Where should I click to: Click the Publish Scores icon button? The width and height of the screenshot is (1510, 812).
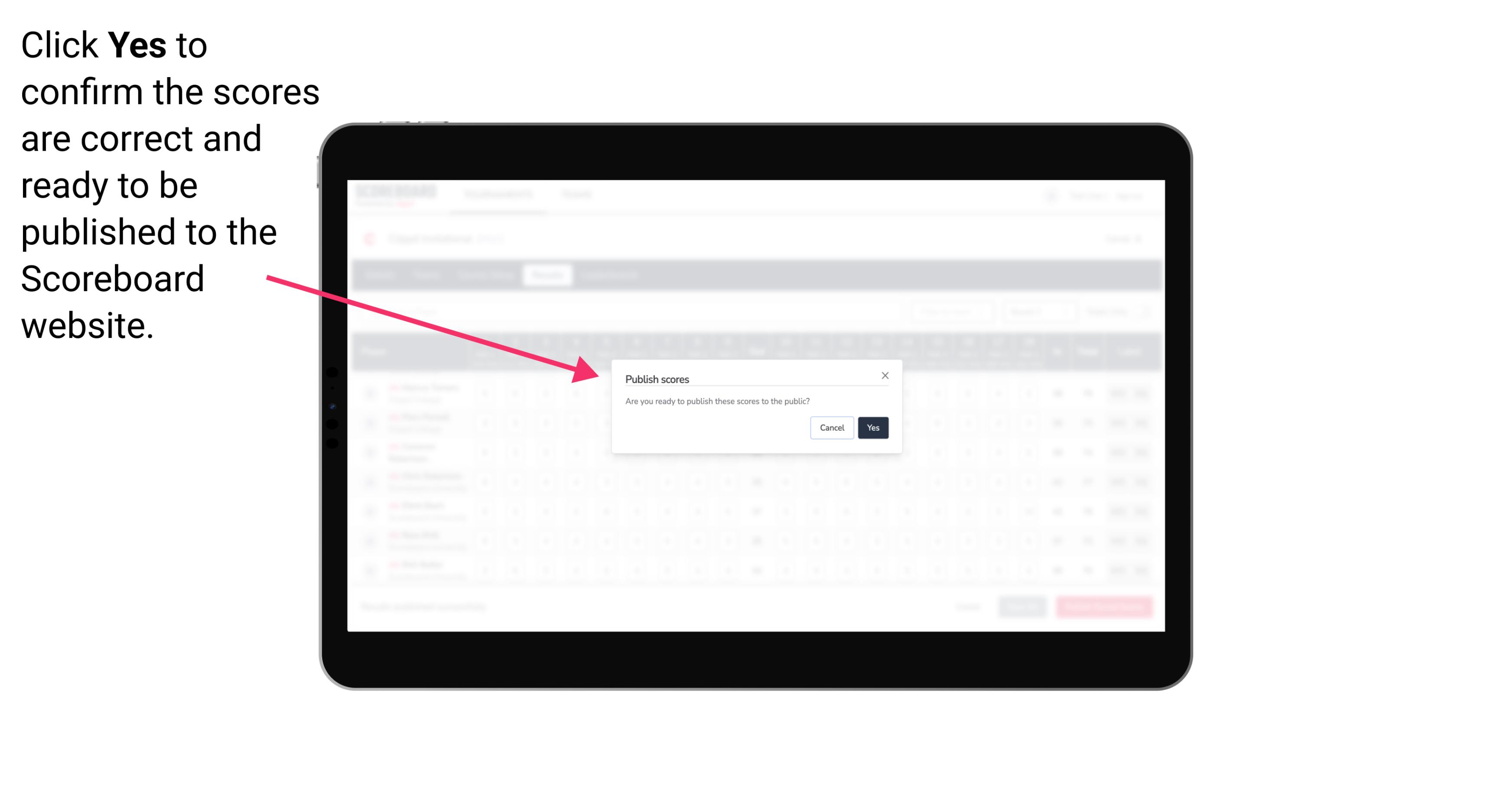(871, 427)
